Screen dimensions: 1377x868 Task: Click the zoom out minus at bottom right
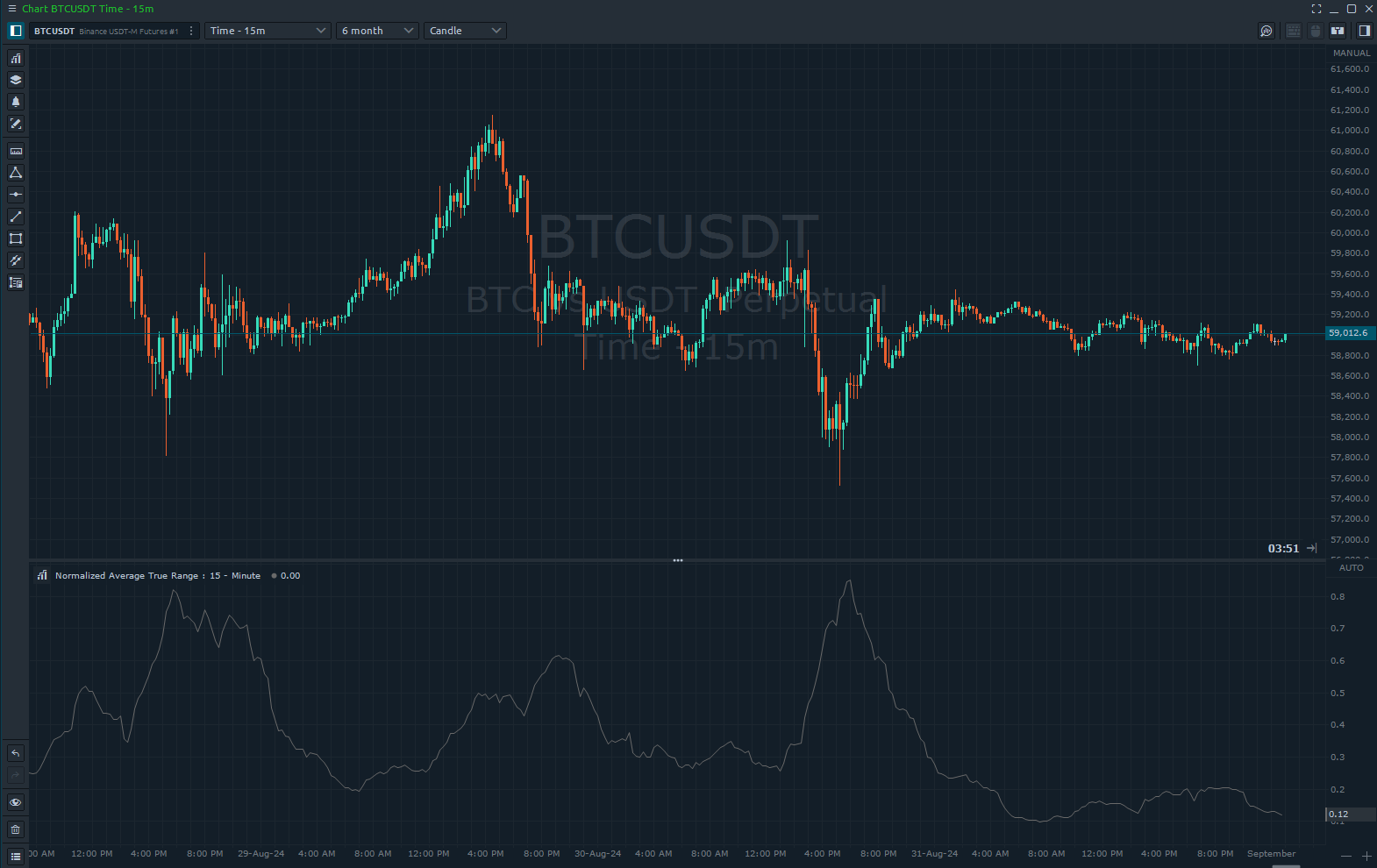[x=1346, y=856]
